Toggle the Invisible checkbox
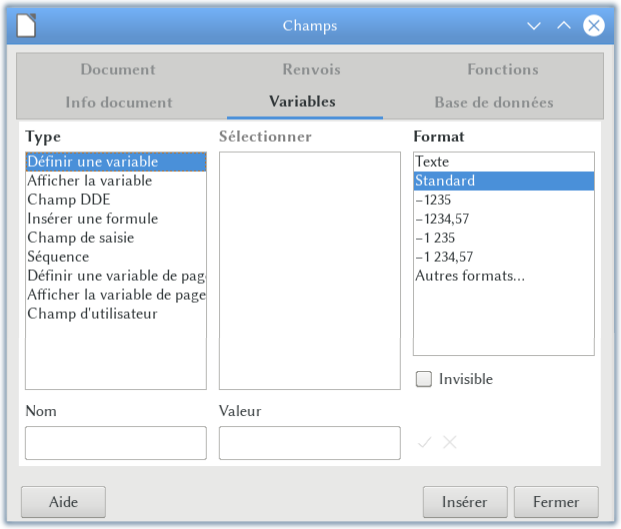This screenshot has width=621, height=529. pyautogui.click(x=424, y=379)
